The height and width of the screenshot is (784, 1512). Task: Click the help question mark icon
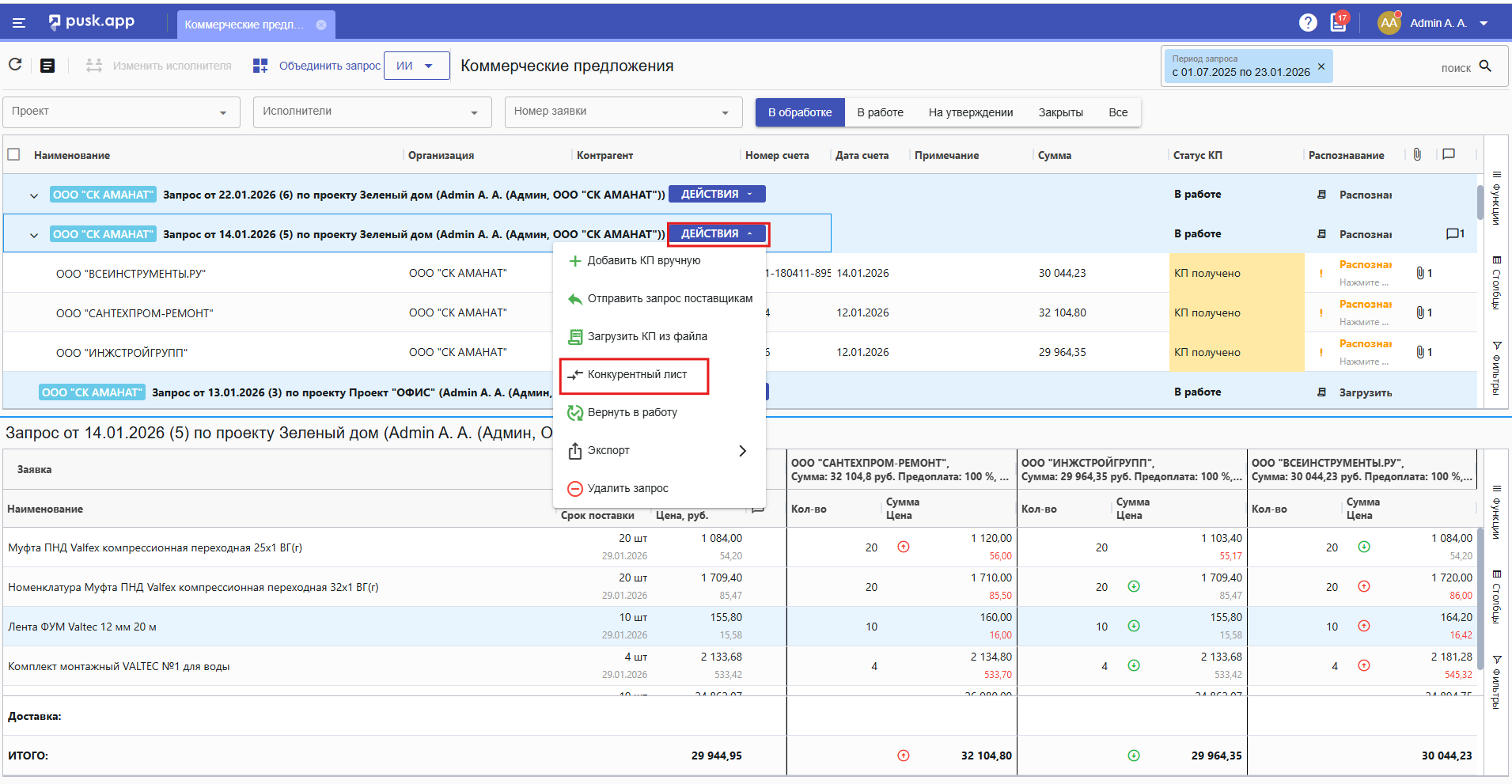tap(1308, 23)
